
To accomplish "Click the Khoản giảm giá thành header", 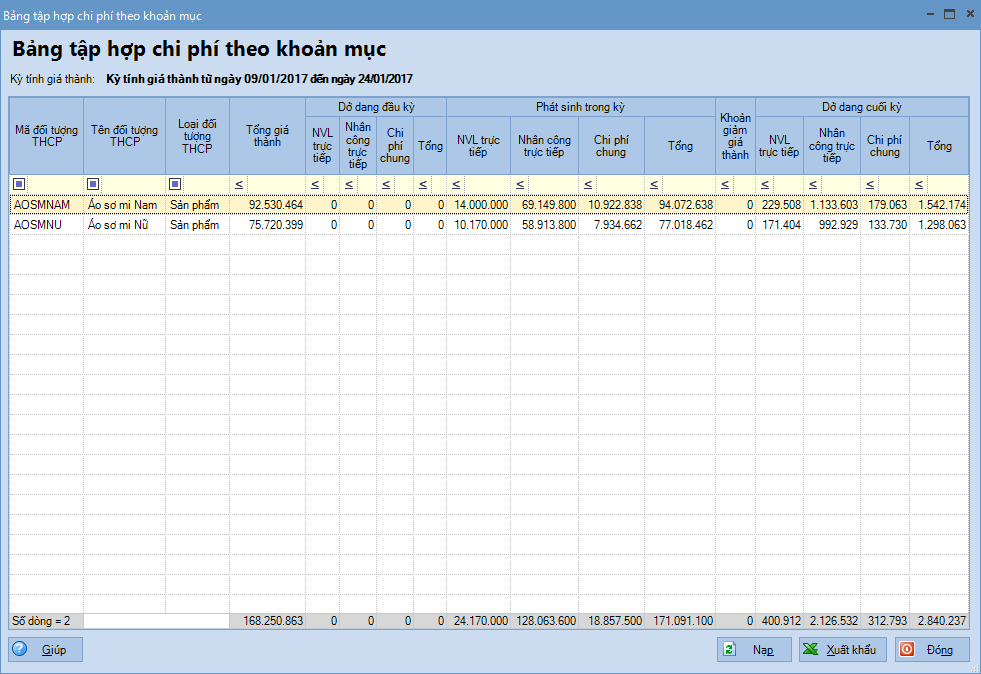I will pyautogui.click(x=735, y=136).
